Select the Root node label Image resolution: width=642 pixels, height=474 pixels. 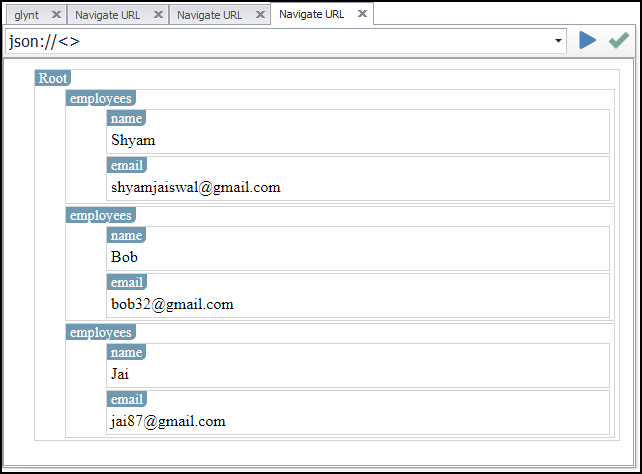click(x=53, y=78)
